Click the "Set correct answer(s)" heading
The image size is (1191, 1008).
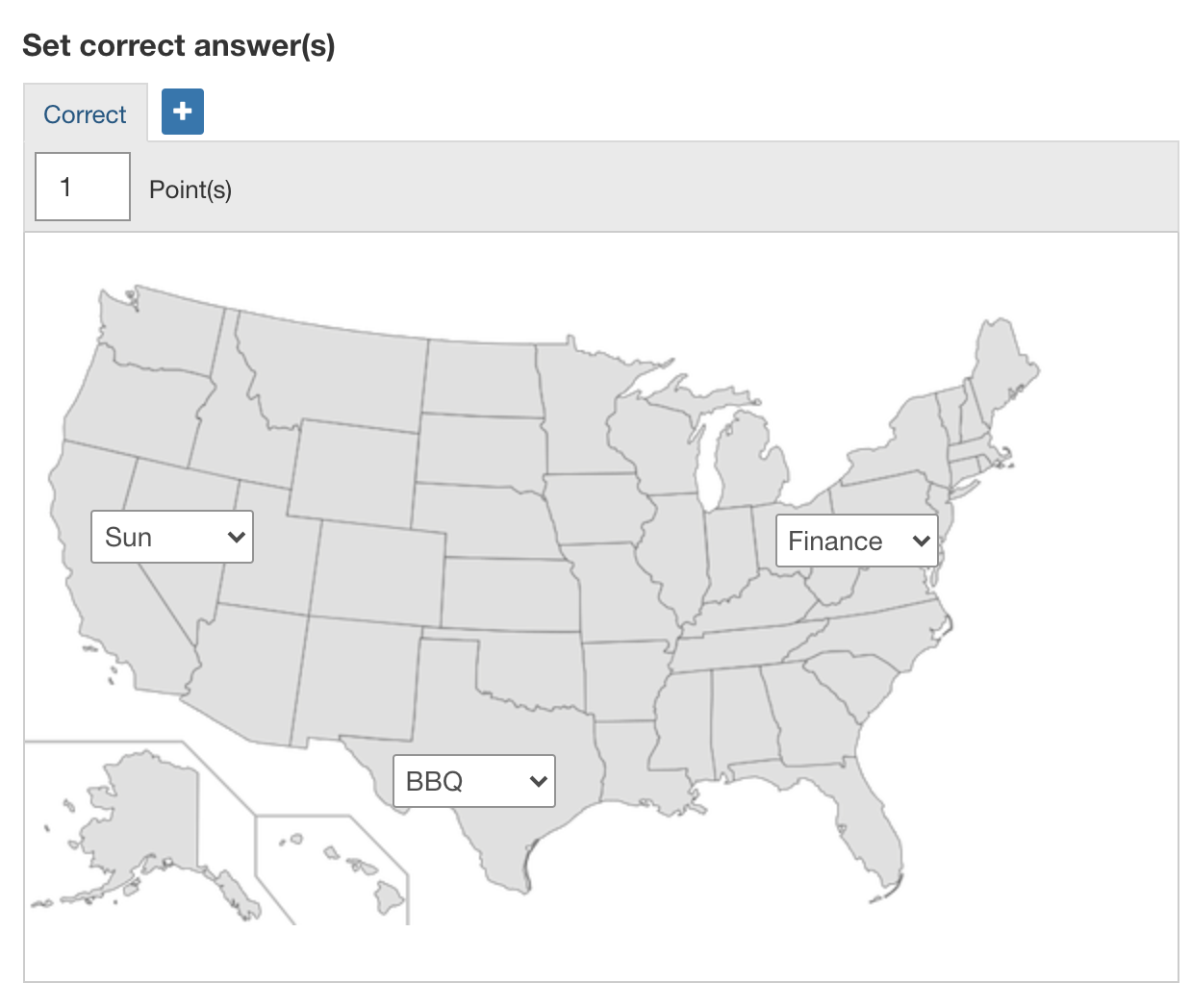tap(179, 45)
